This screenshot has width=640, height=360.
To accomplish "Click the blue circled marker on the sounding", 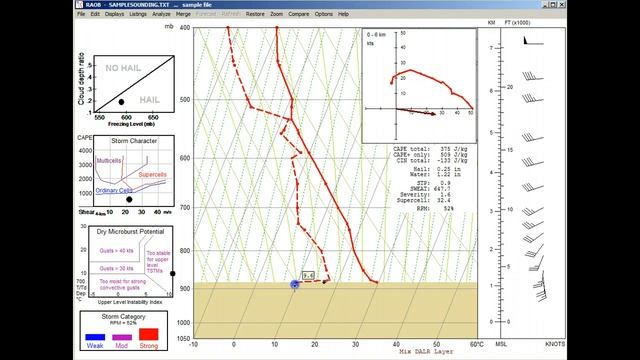I will (x=295, y=284).
